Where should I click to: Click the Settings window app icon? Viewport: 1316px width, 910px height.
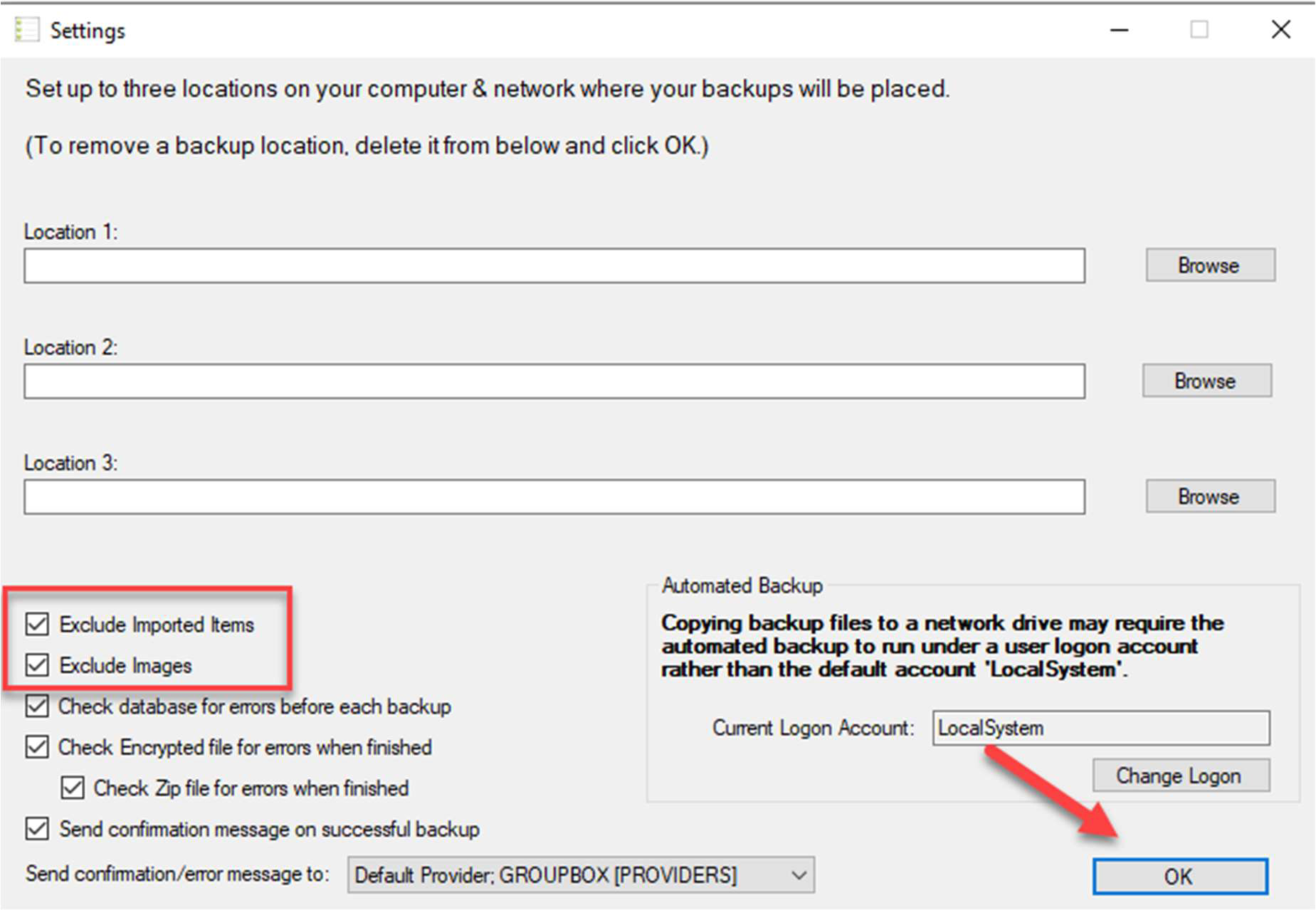[x=27, y=30]
